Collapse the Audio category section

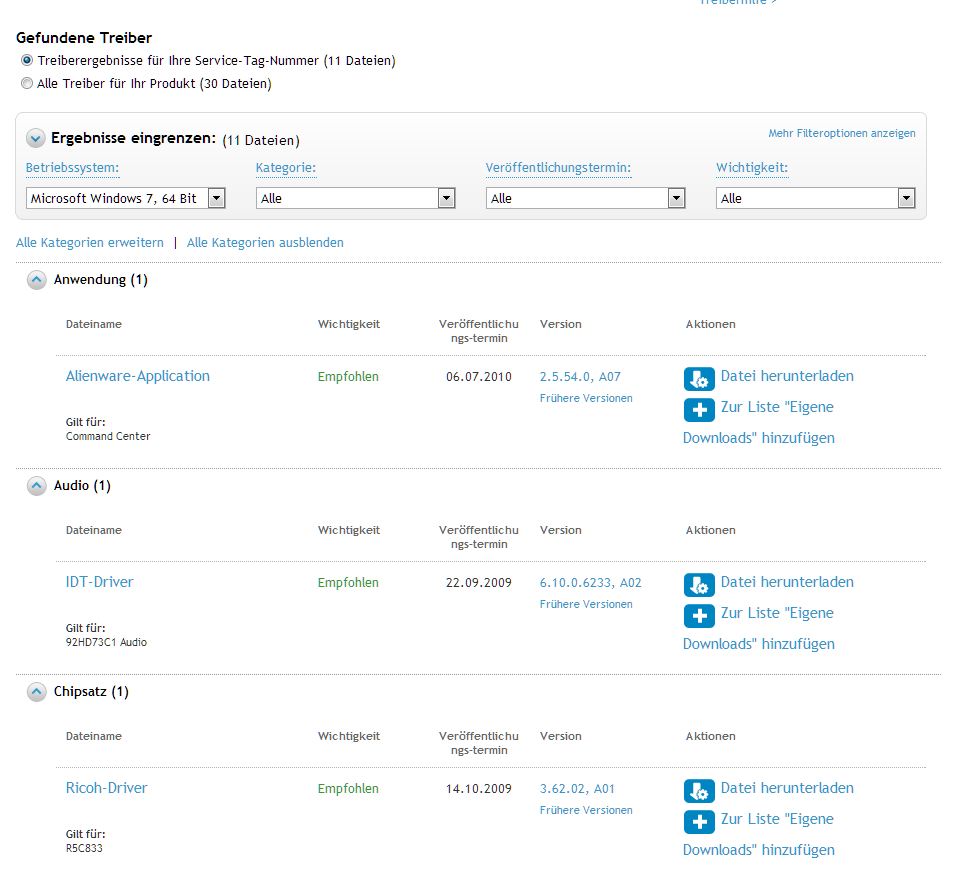point(36,486)
